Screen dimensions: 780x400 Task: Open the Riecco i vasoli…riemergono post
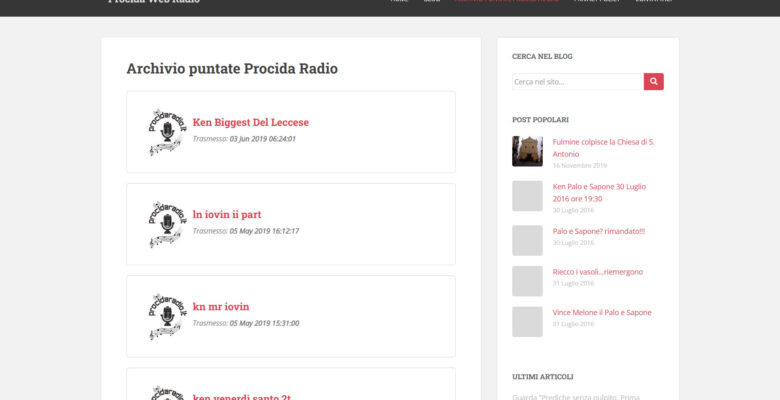click(x=597, y=272)
